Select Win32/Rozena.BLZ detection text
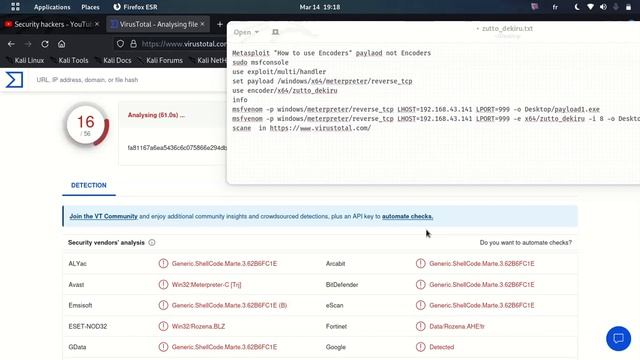The width and height of the screenshot is (640, 360). tap(198, 326)
